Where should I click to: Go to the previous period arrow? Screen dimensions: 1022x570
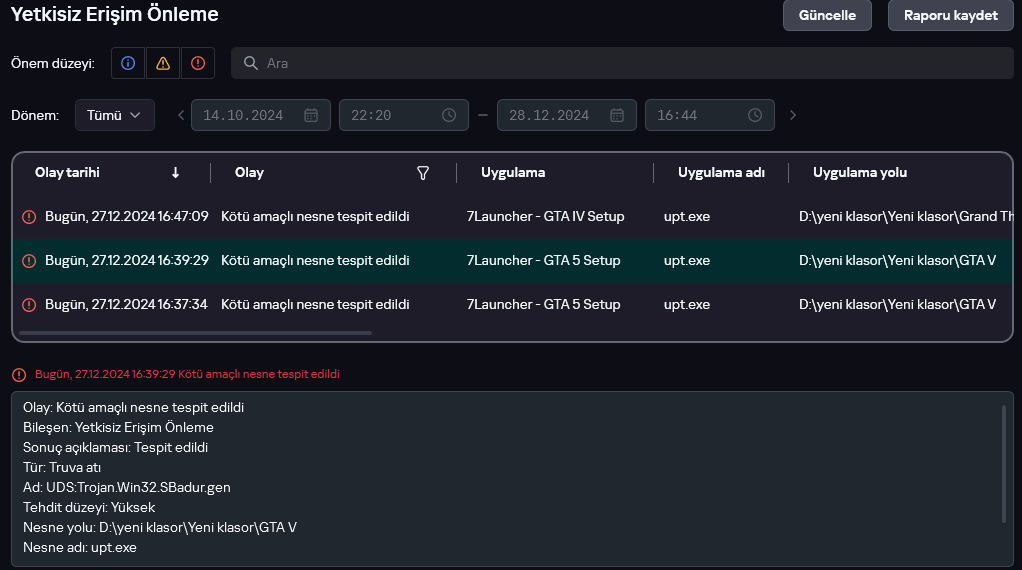coord(181,115)
